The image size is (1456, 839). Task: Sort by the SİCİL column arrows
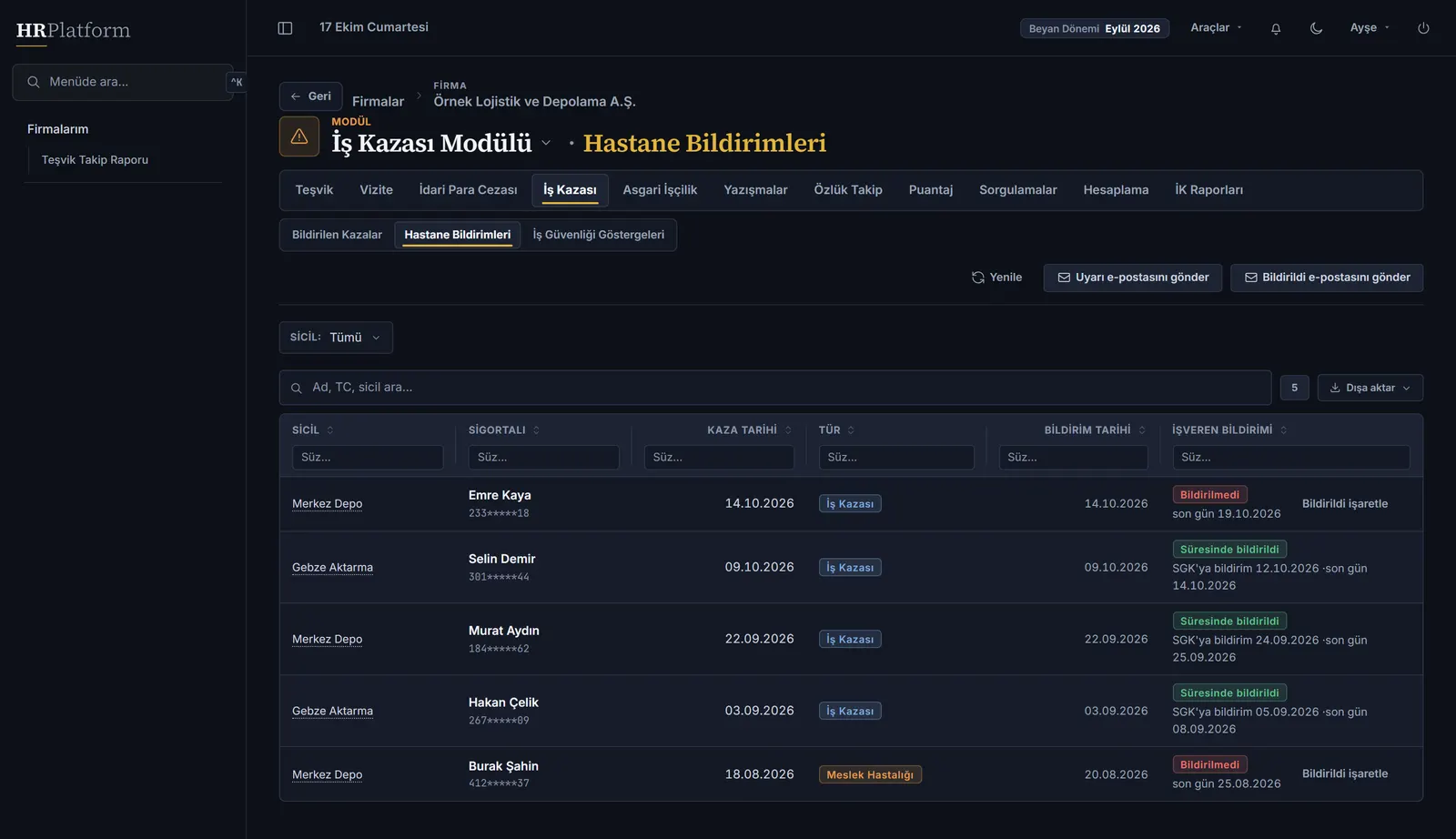[x=330, y=430]
